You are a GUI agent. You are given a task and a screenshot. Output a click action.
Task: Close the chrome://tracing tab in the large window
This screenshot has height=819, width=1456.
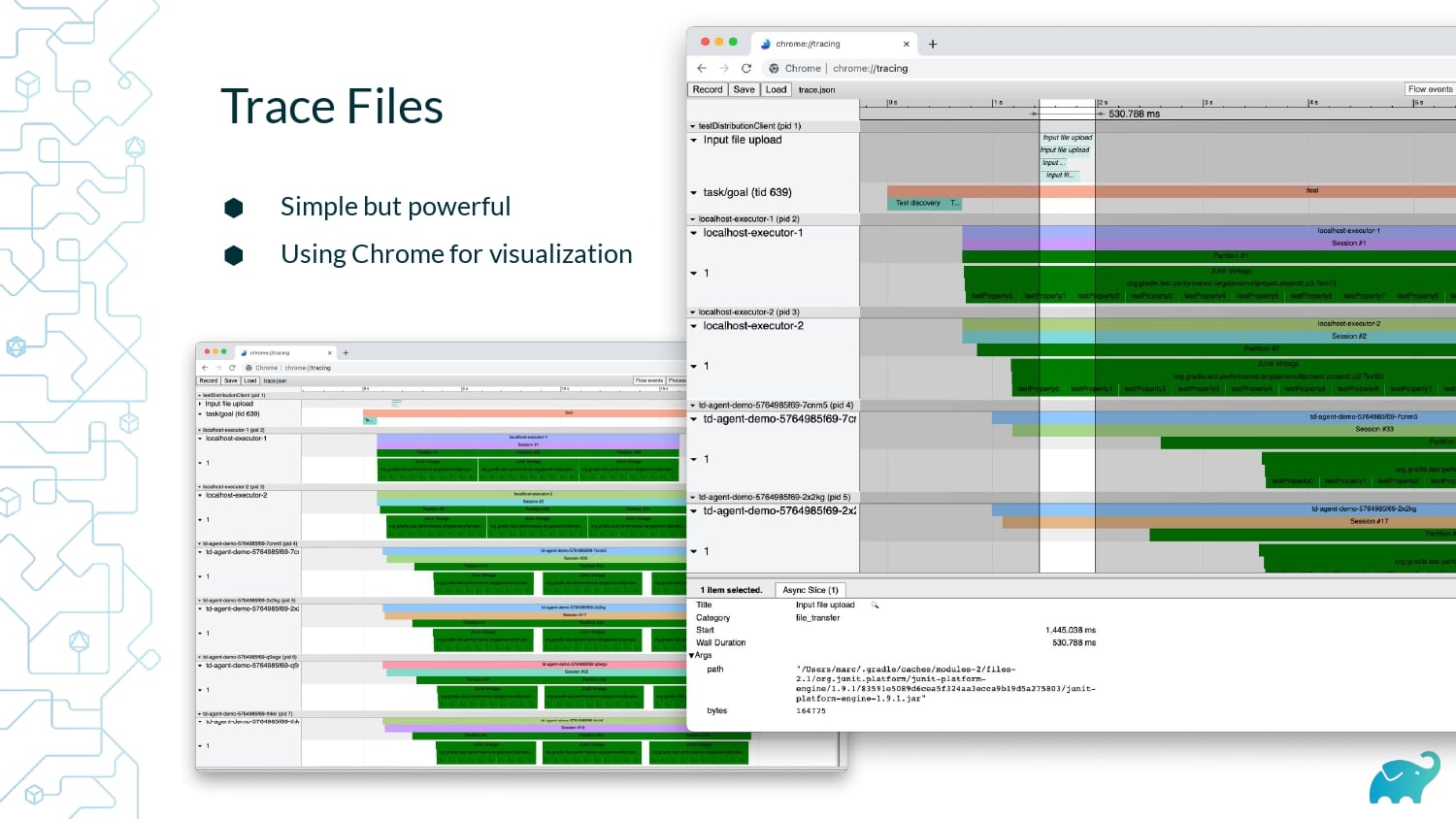[907, 44]
